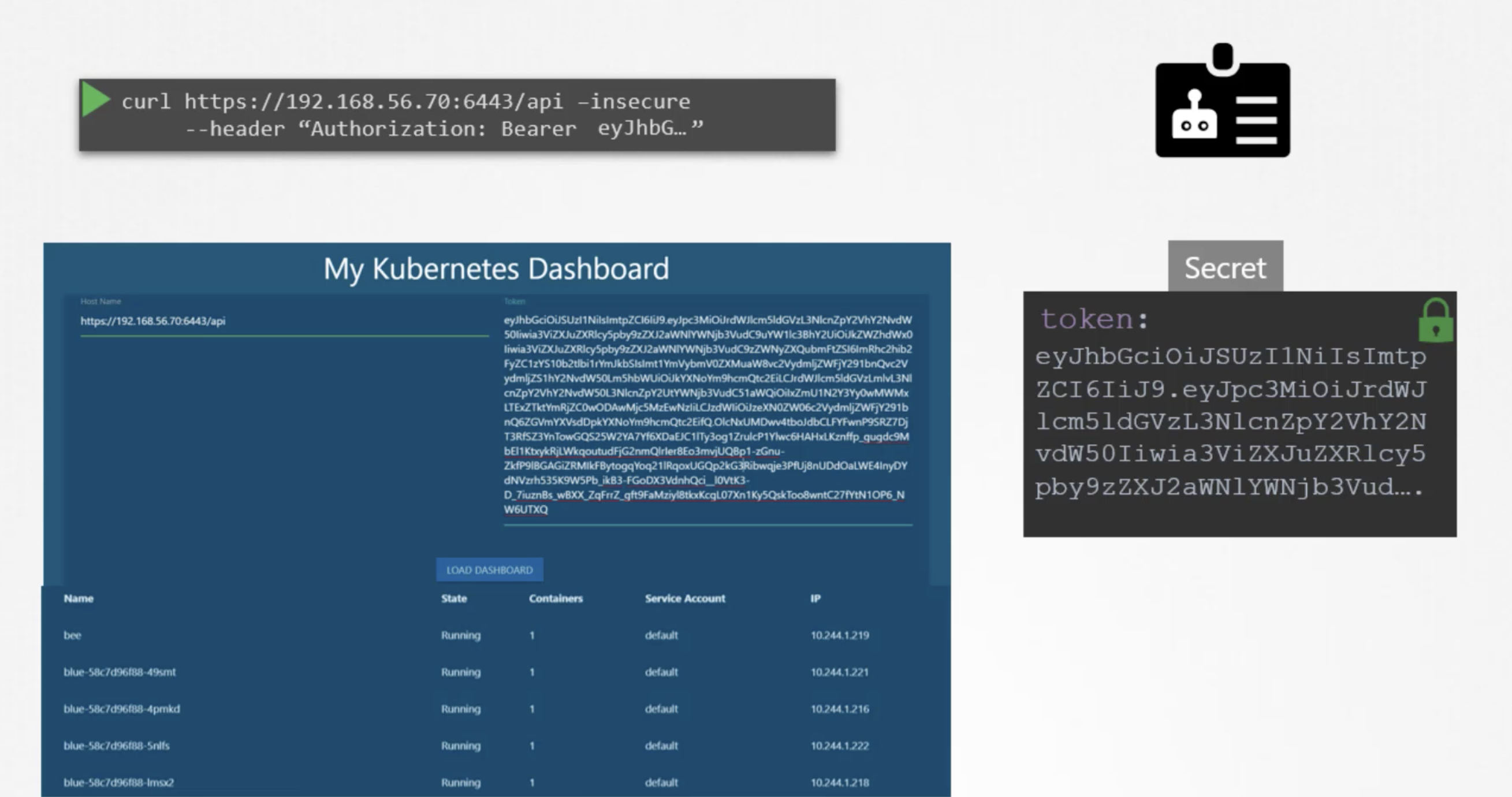
Task: Click the service account robot badge icon
Action: point(1223,100)
